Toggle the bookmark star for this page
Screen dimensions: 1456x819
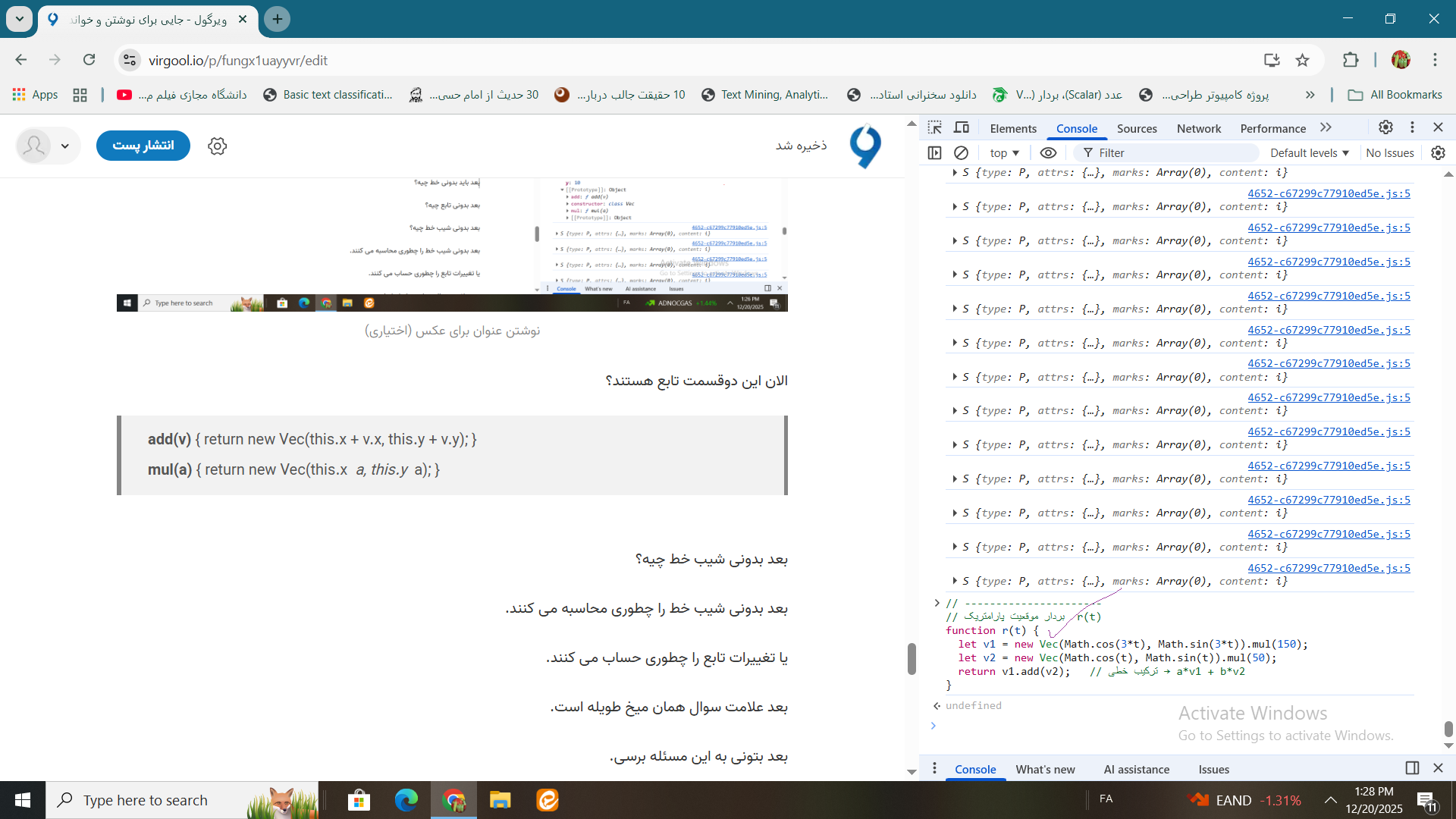click(x=1304, y=60)
